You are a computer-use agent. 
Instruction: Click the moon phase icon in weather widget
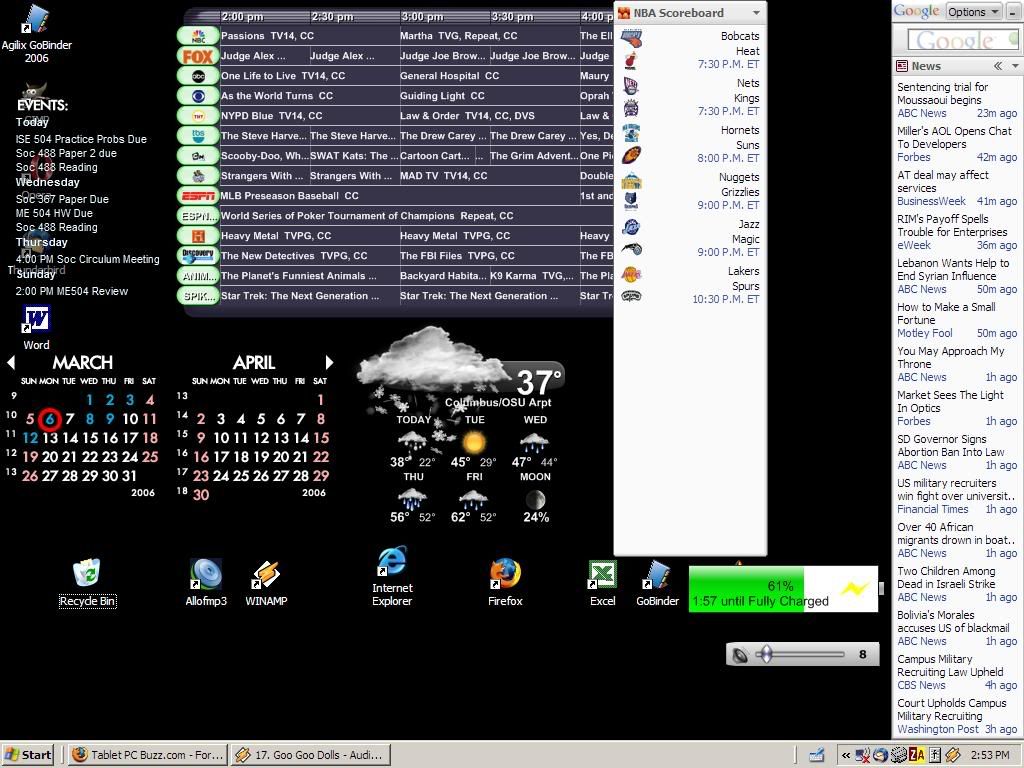point(536,500)
